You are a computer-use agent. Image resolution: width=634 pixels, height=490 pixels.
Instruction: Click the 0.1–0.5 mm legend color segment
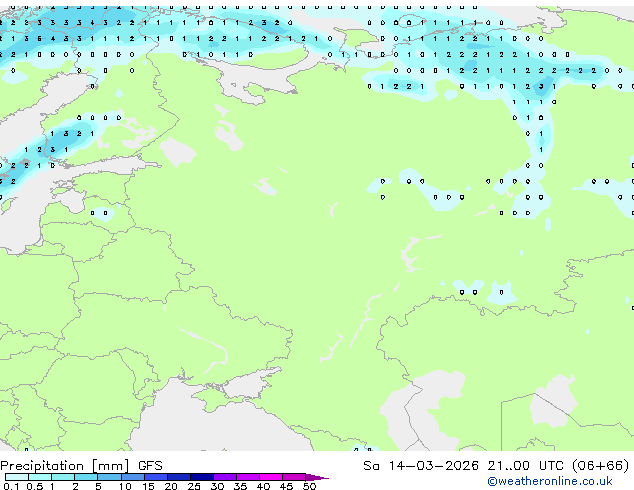pos(17,477)
